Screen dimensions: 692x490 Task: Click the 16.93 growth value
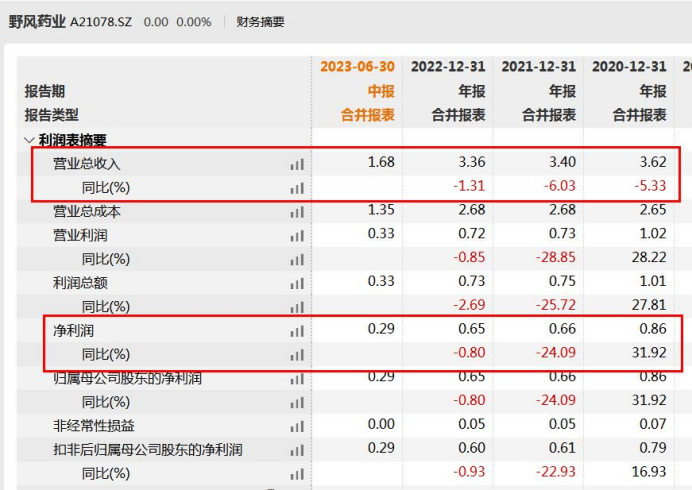click(x=649, y=472)
